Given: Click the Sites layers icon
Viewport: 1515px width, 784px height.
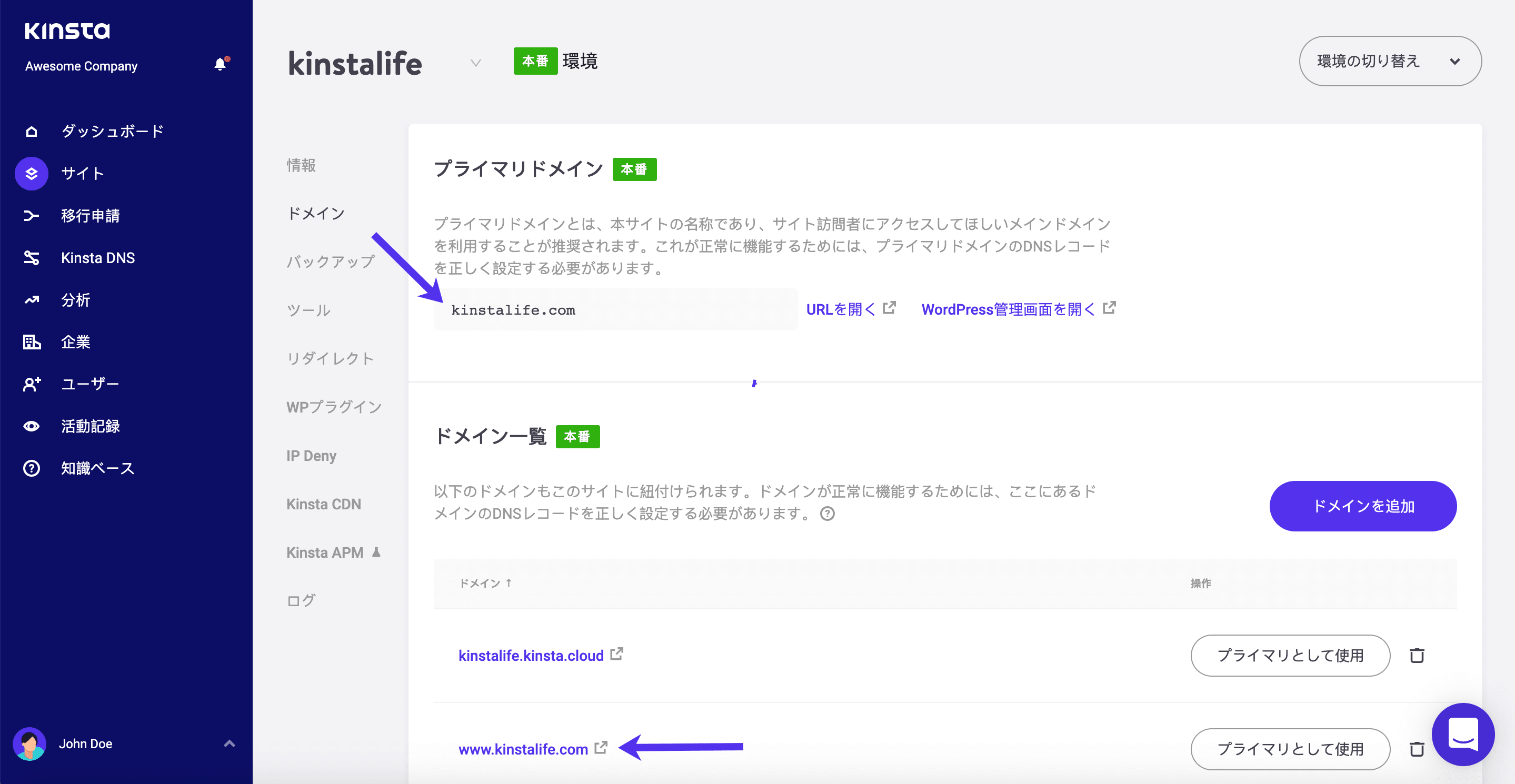Looking at the screenshot, I should (x=32, y=173).
